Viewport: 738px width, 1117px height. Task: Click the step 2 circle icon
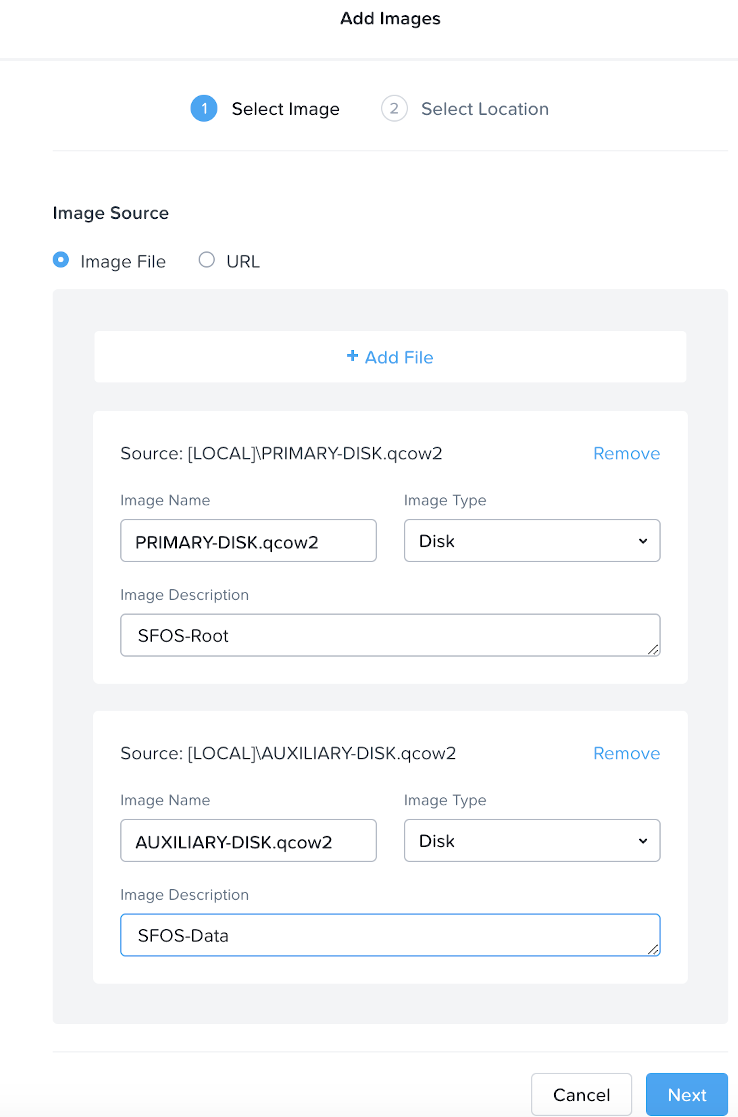click(x=394, y=108)
